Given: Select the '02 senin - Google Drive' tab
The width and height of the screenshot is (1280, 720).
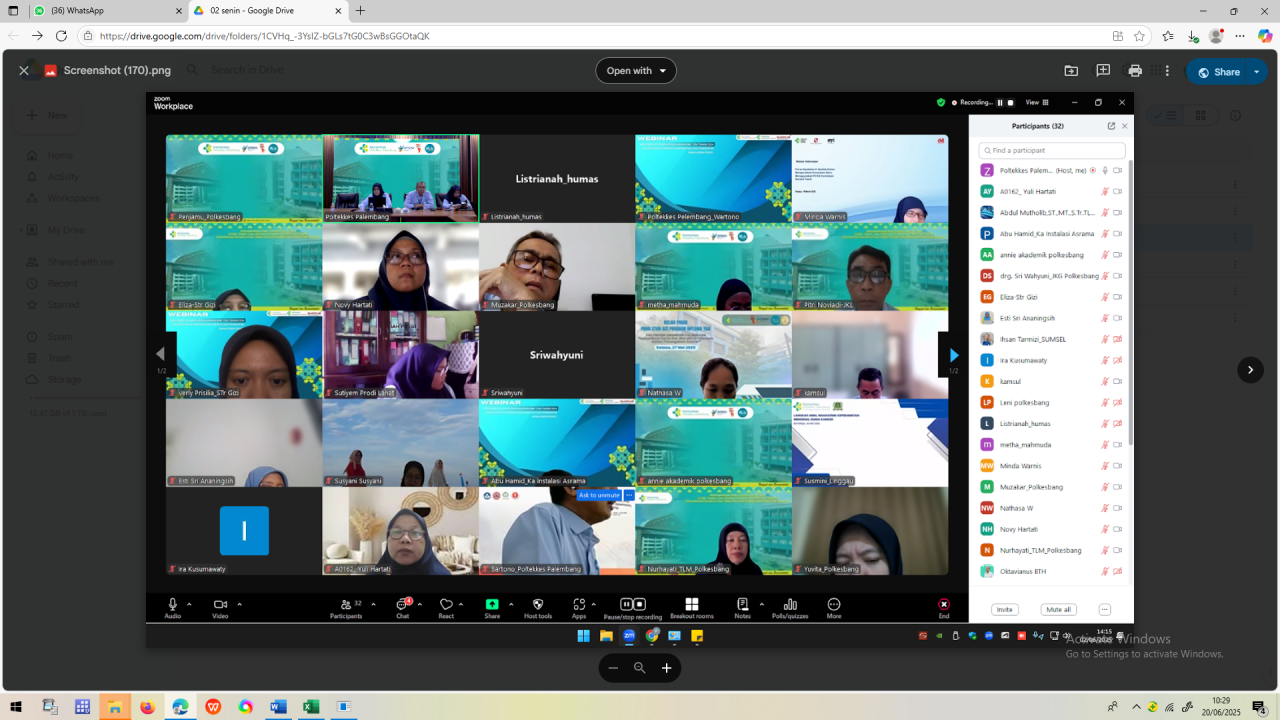Looking at the screenshot, I should point(265,11).
